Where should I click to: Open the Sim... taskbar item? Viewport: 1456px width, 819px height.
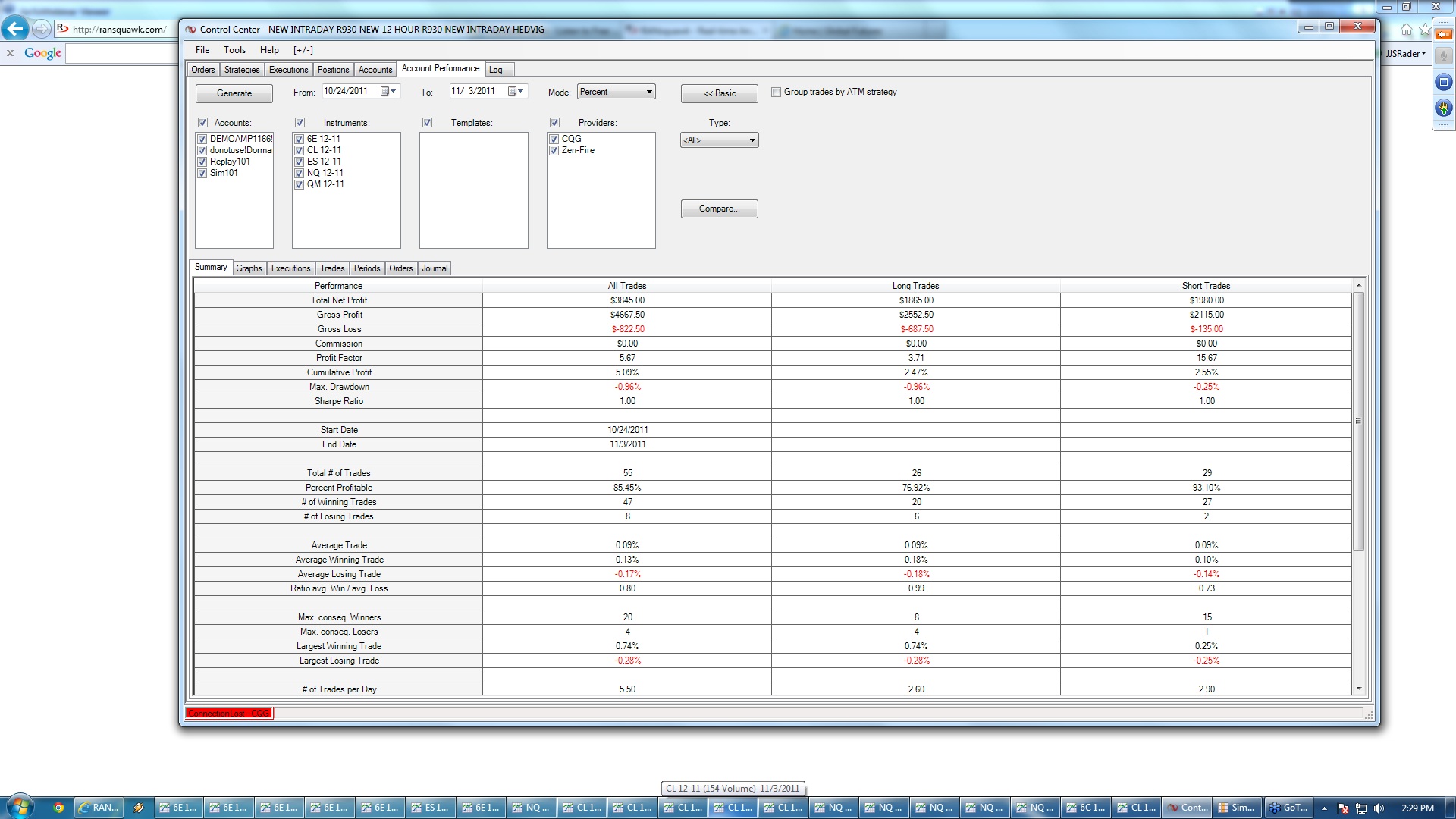coord(1237,808)
